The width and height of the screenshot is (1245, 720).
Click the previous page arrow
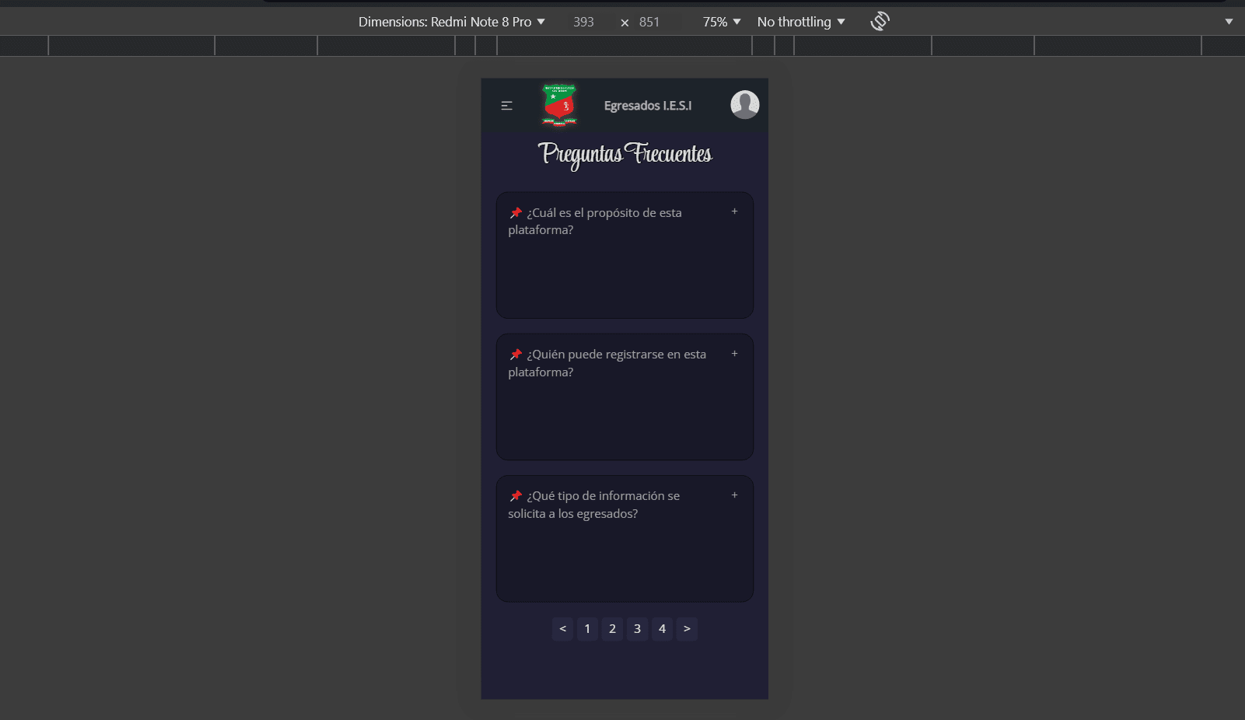(x=563, y=629)
